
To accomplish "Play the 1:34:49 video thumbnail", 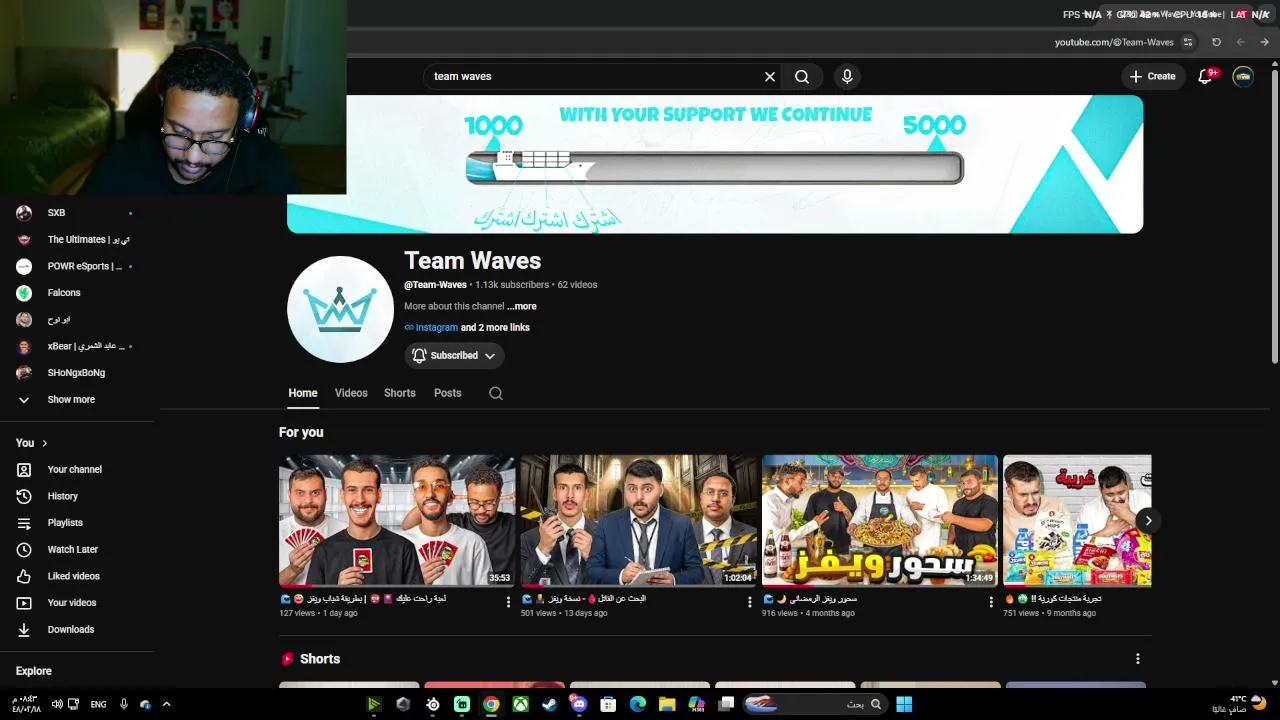I will (880, 521).
